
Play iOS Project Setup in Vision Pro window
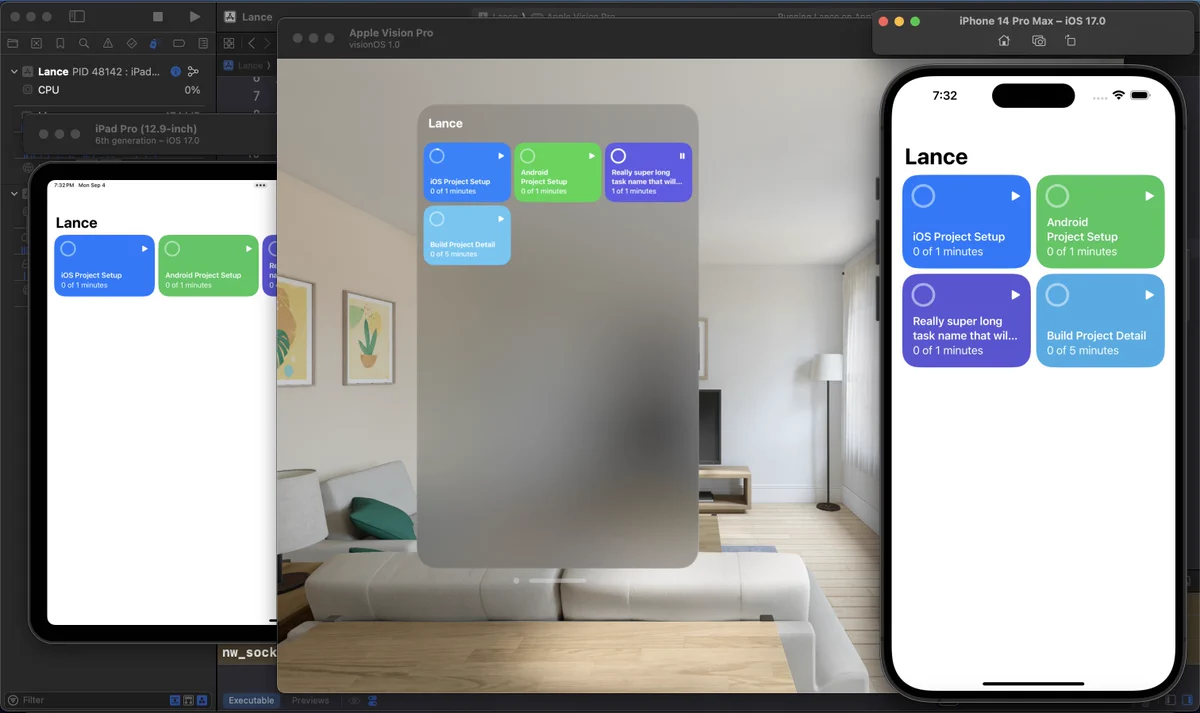coord(501,156)
